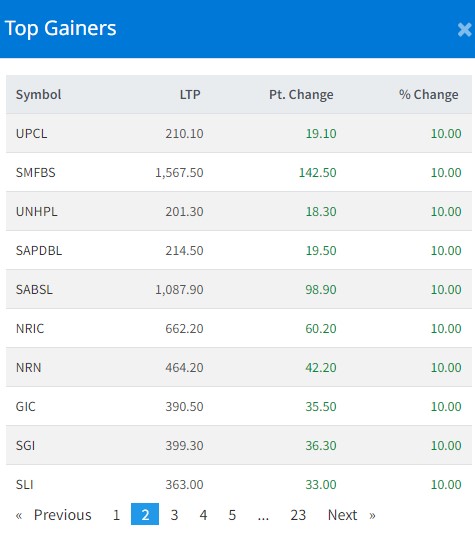Viewport: 475px width, 552px height.
Task: Select the SLI symbol entry
Action: tap(24, 485)
